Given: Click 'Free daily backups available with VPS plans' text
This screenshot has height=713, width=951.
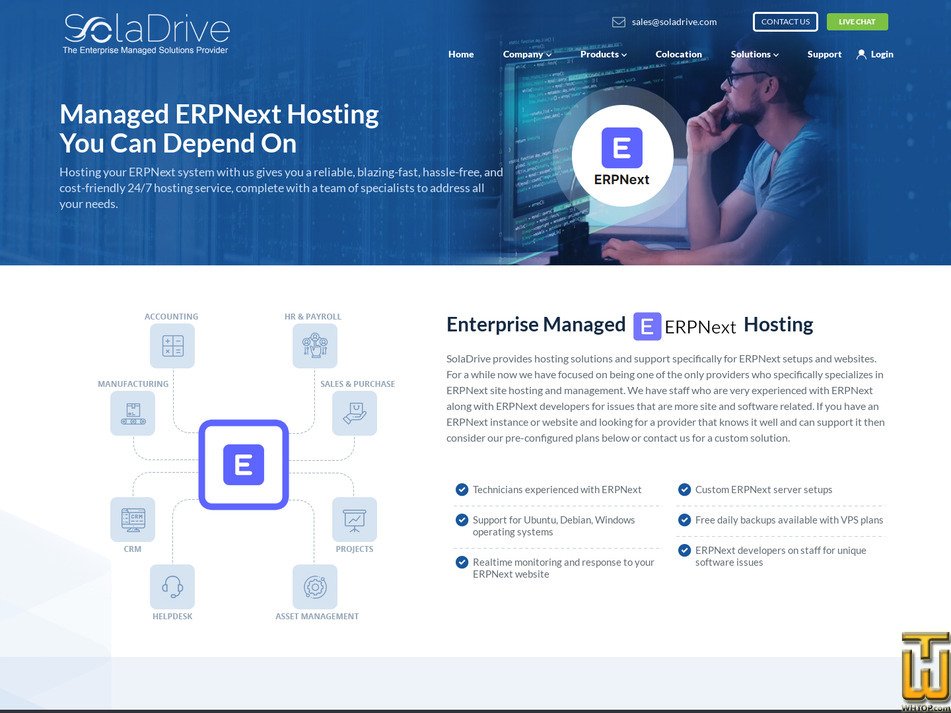Looking at the screenshot, I should tap(789, 520).
